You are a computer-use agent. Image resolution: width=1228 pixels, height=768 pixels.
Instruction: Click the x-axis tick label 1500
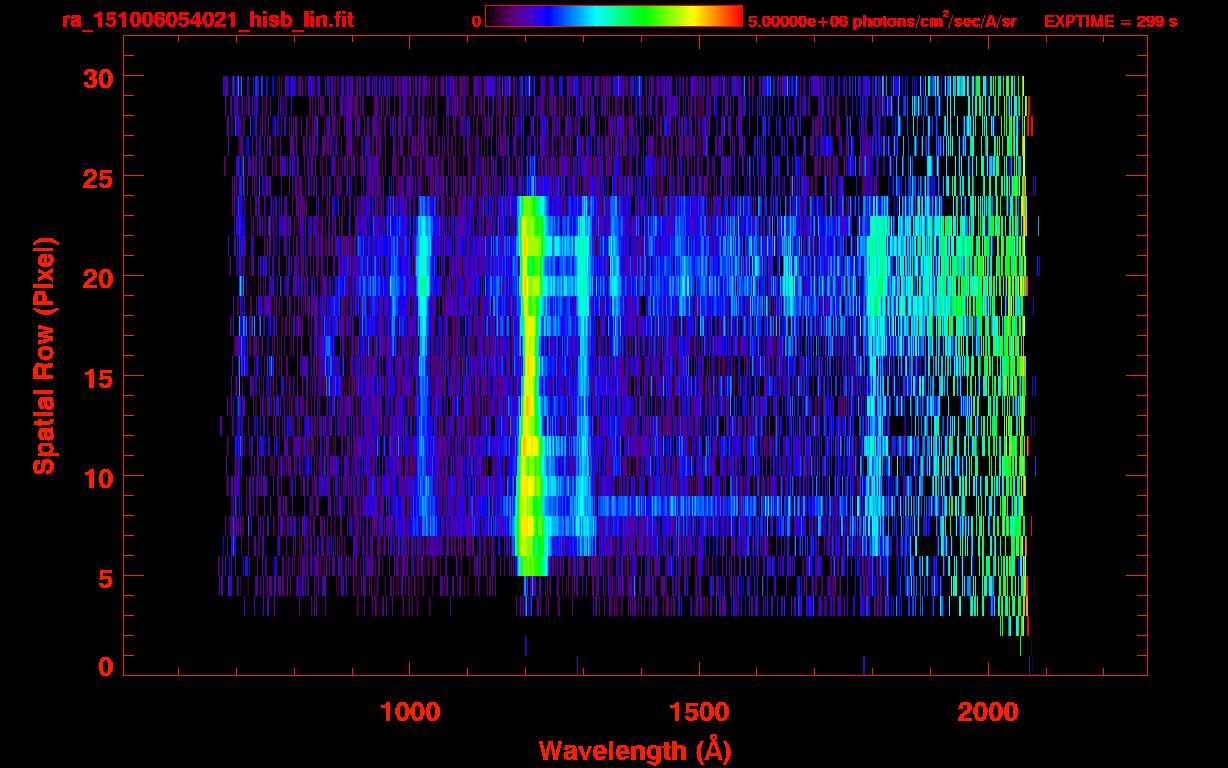(699, 712)
